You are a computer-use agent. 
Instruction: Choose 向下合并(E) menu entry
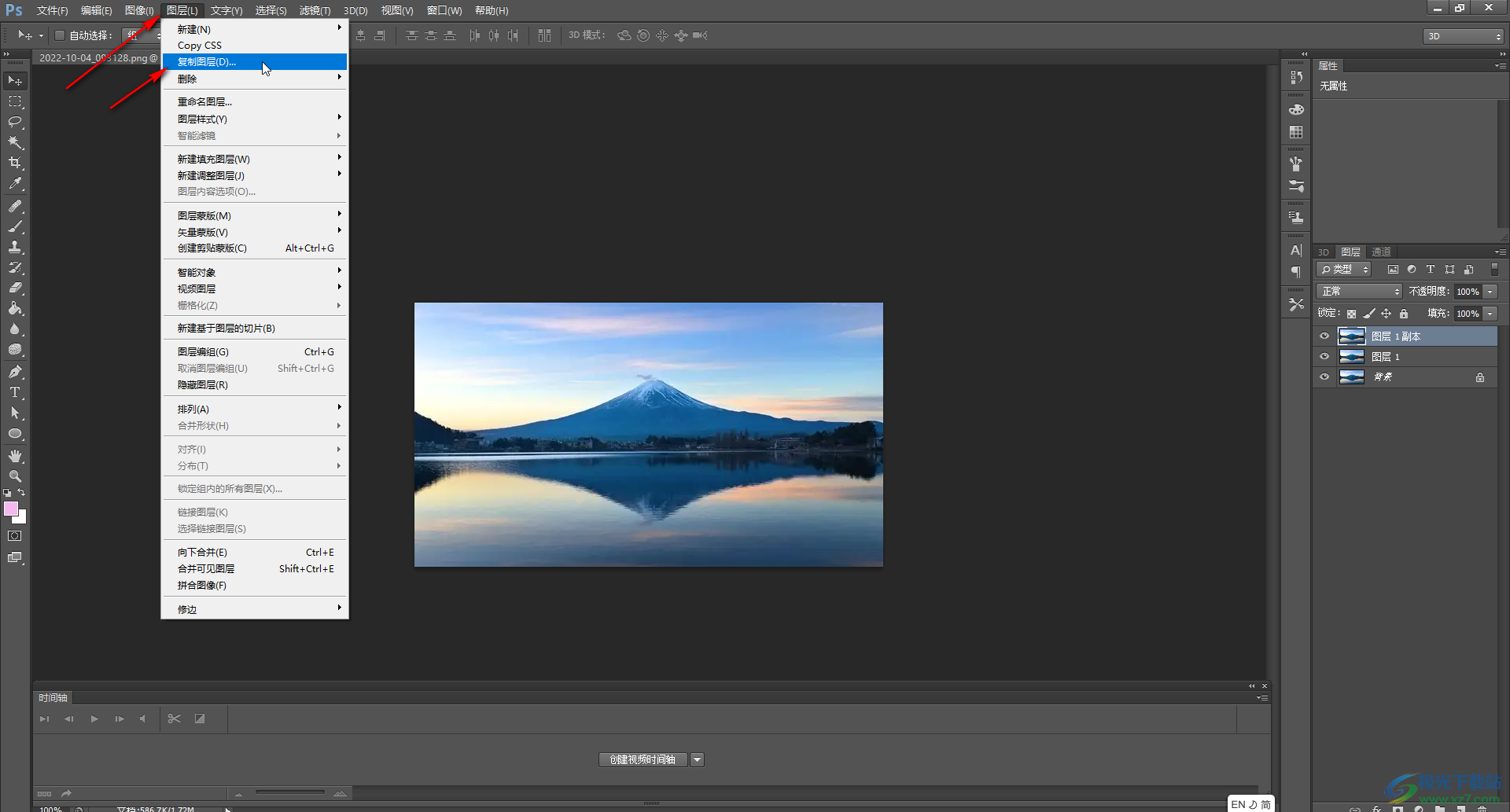pyautogui.click(x=254, y=552)
